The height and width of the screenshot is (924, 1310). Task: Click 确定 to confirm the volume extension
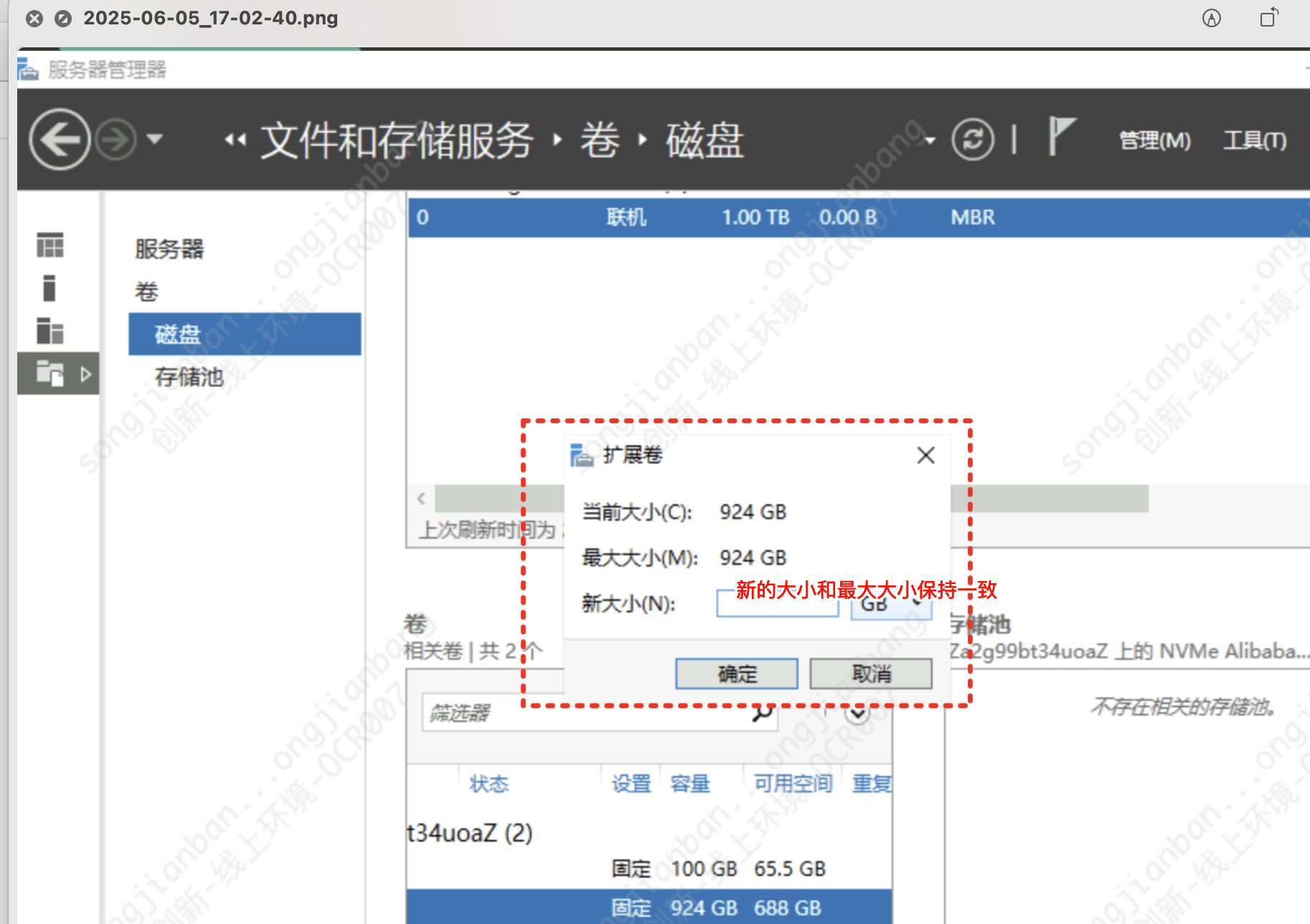tap(736, 674)
